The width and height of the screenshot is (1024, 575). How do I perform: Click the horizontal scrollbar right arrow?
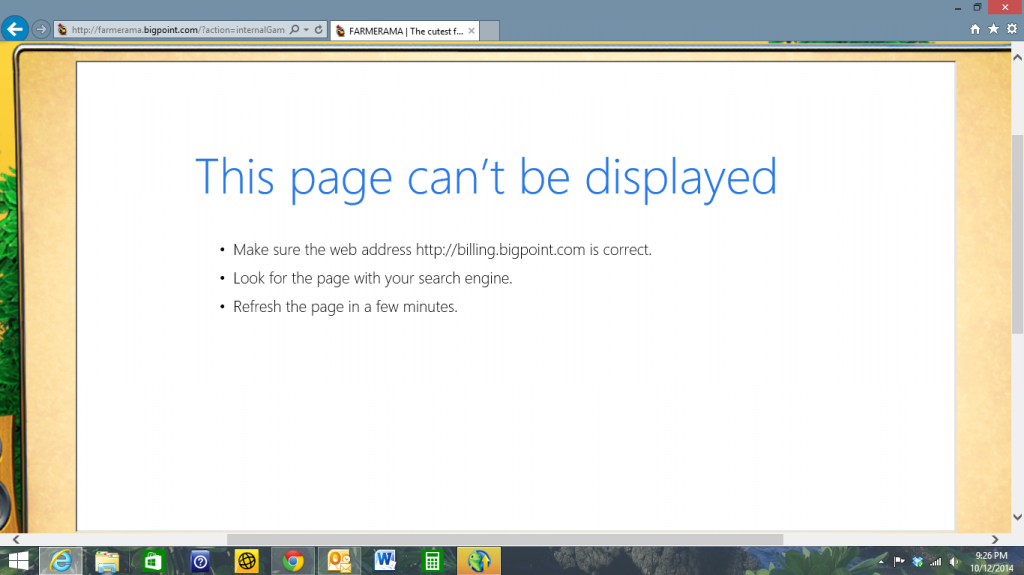pos(995,540)
